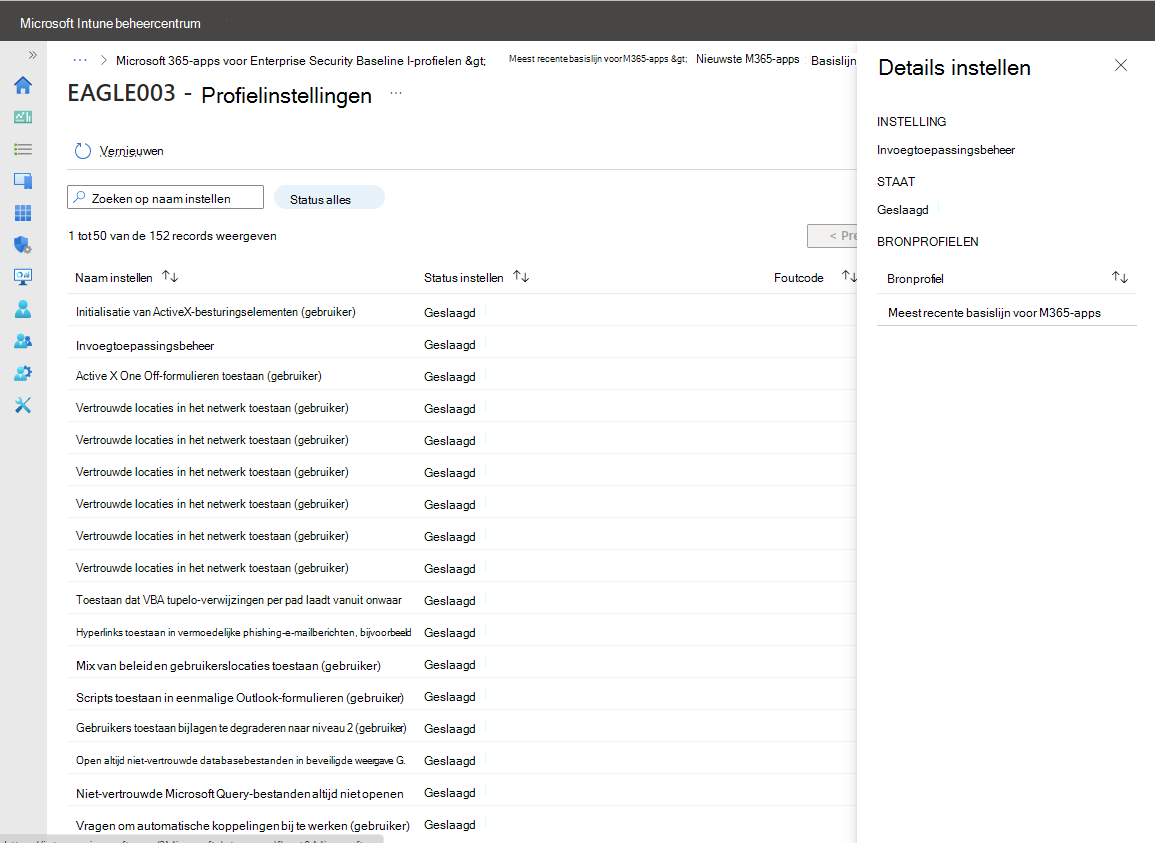Open the Reports monitor icon

click(23, 277)
